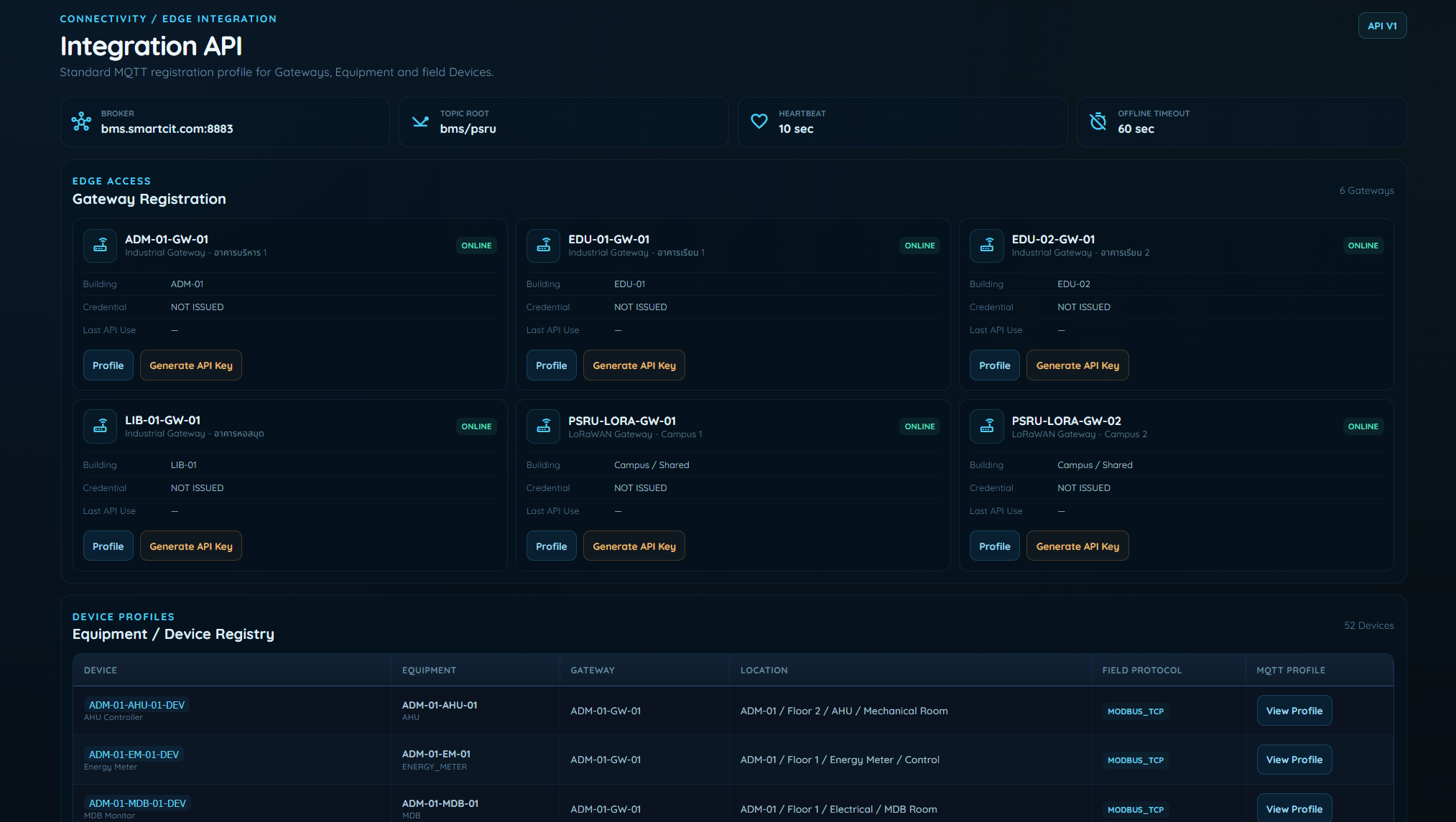Click ONLINE status badge of EDU-02-GW-01
The height and width of the screenshot is (822, 1456).
click(1363, 246)
